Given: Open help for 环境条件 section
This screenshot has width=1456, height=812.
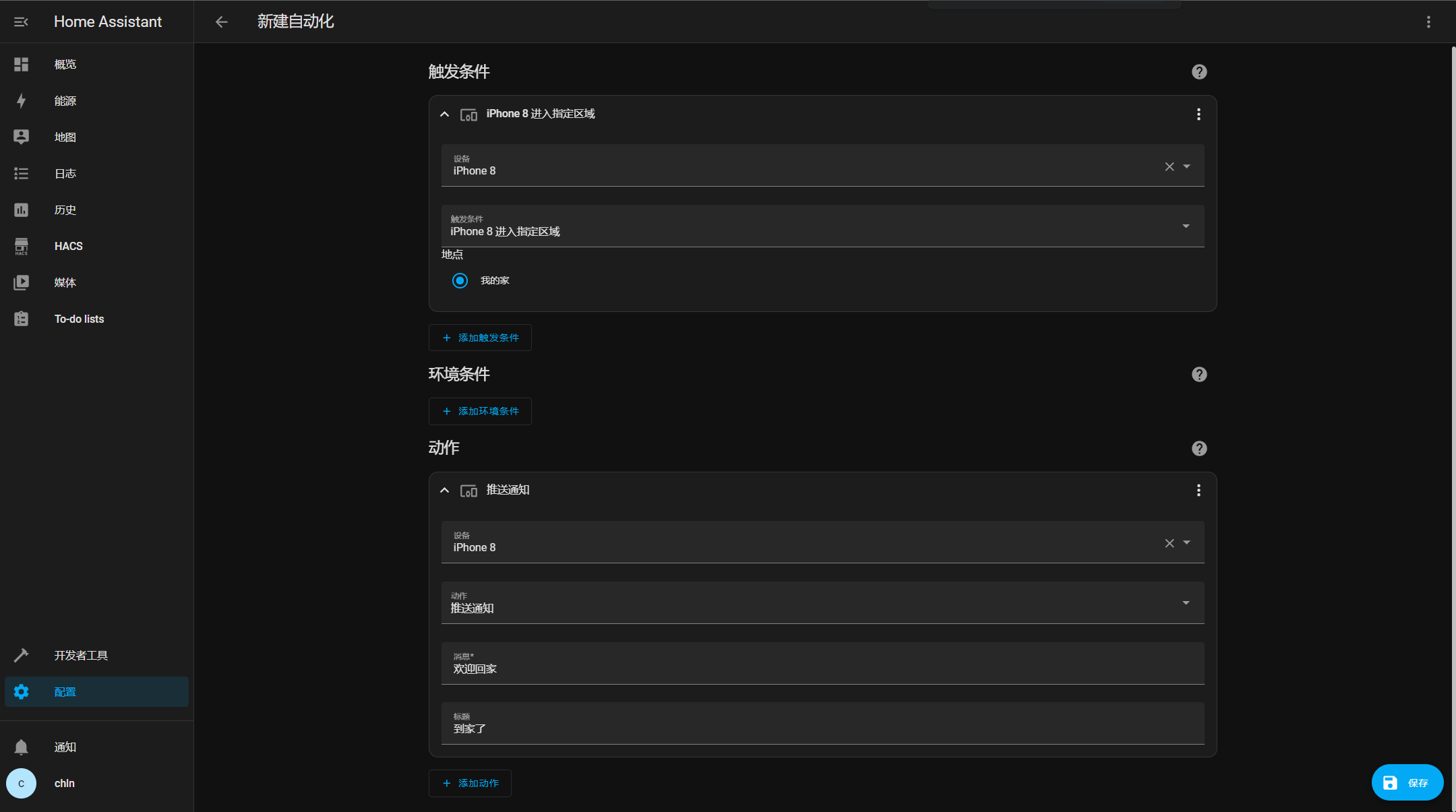Looking at the screenshot, I should [1199, 375].
